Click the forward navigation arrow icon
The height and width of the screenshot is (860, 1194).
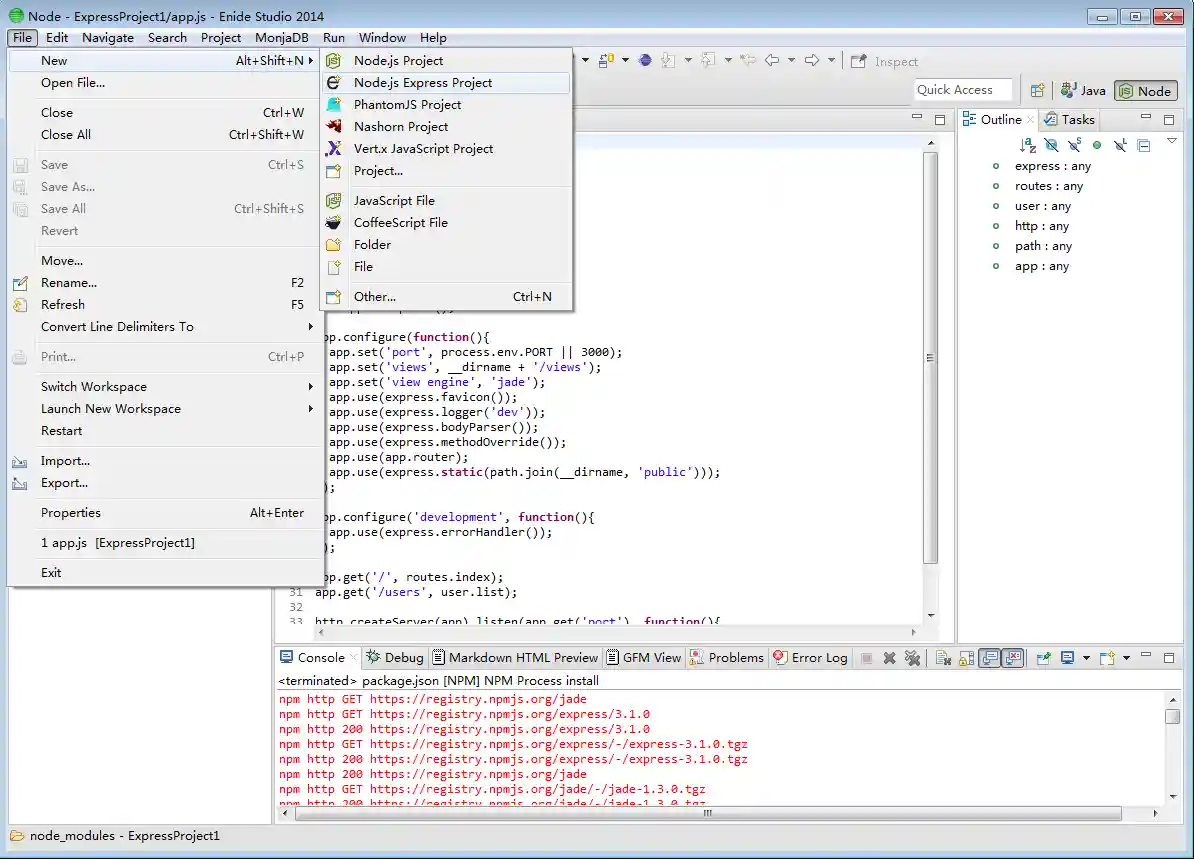[x=812, y=61]
